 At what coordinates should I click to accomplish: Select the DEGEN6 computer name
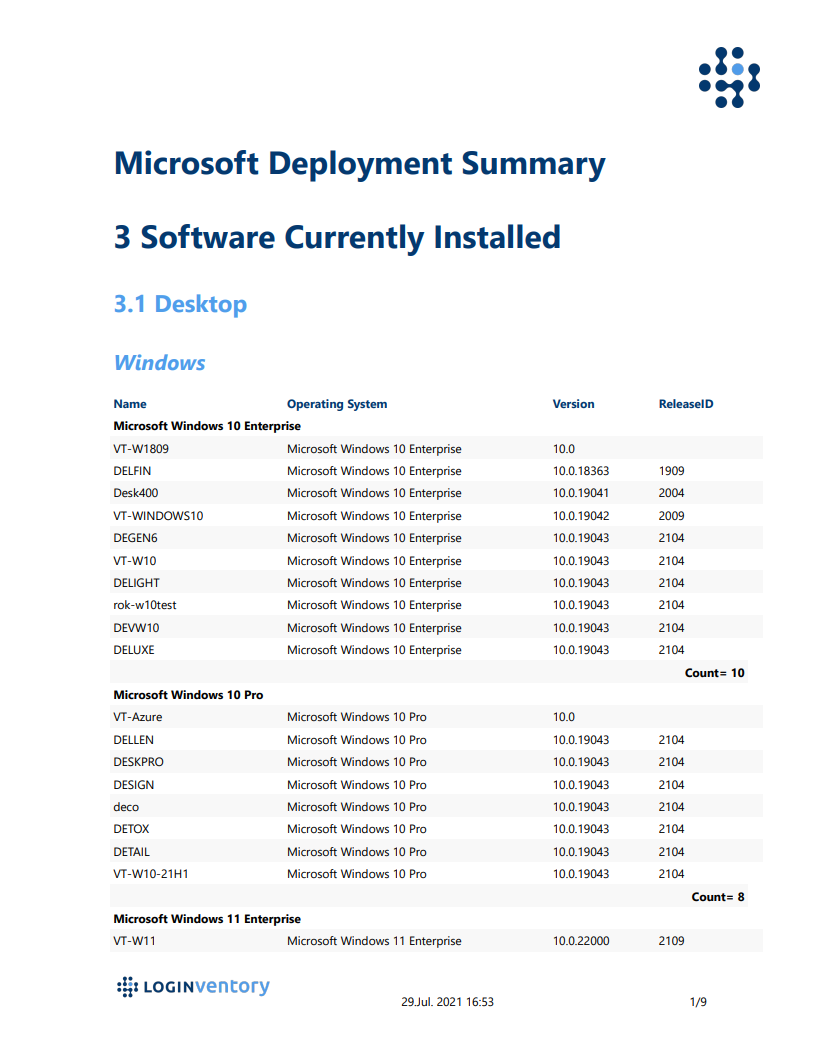coord(135,539)
